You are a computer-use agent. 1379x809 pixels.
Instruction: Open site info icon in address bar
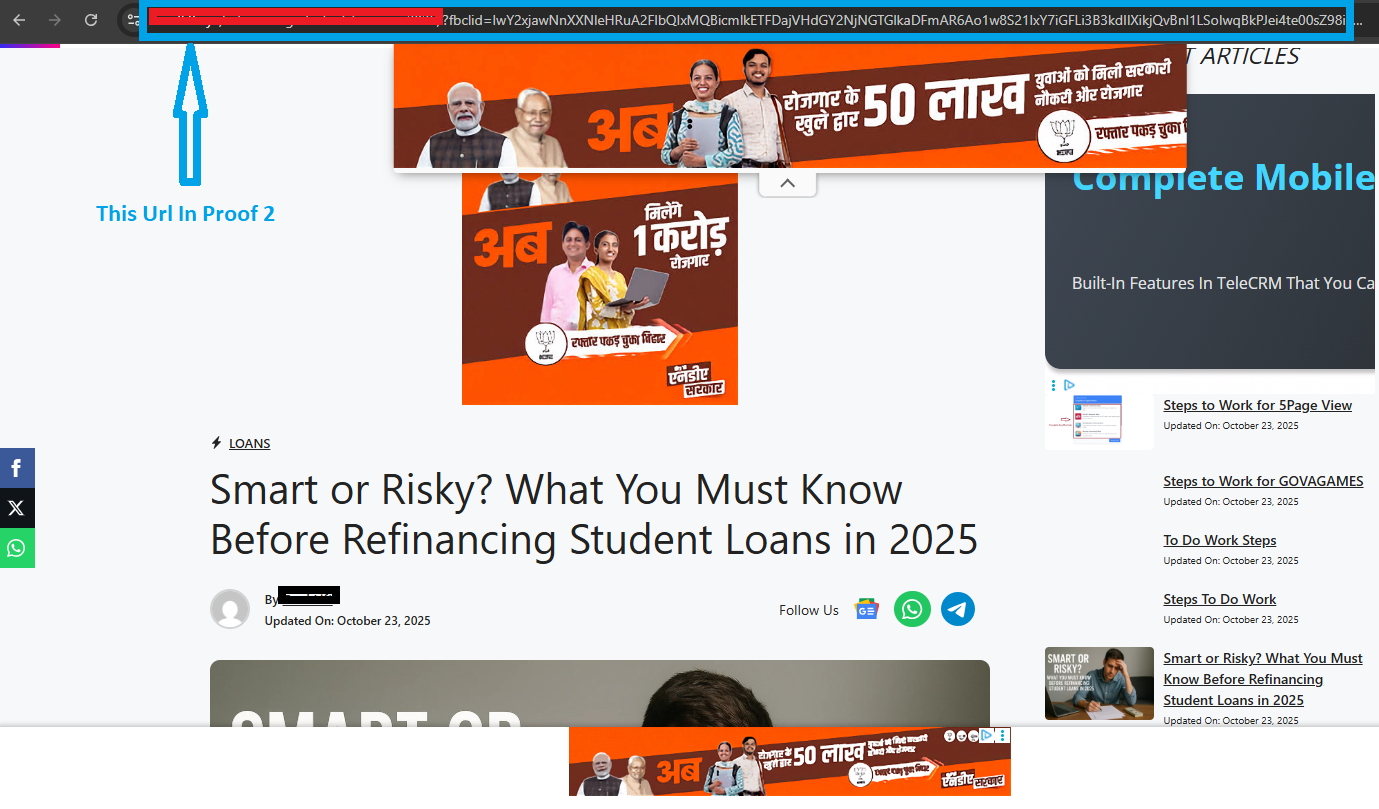click(132, 20)
